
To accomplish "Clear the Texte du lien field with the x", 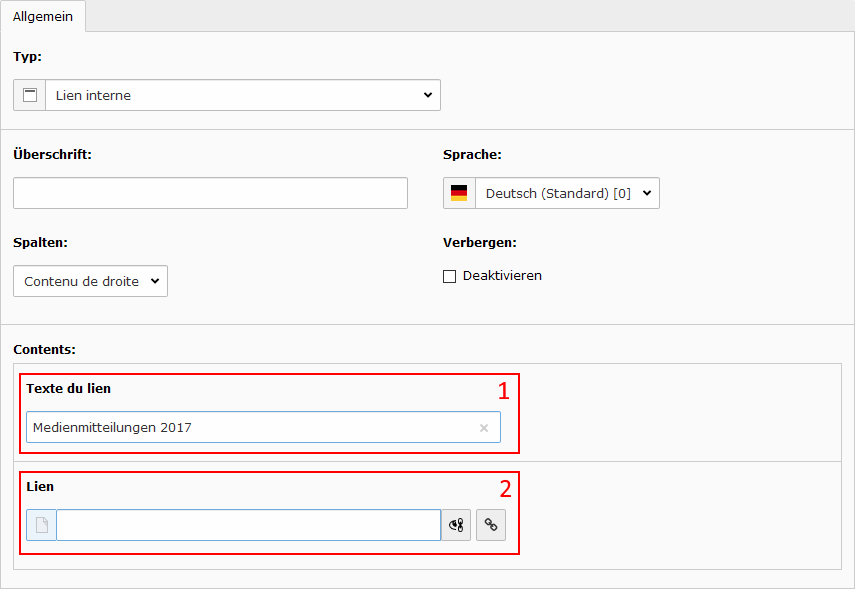I will point(484,428).
